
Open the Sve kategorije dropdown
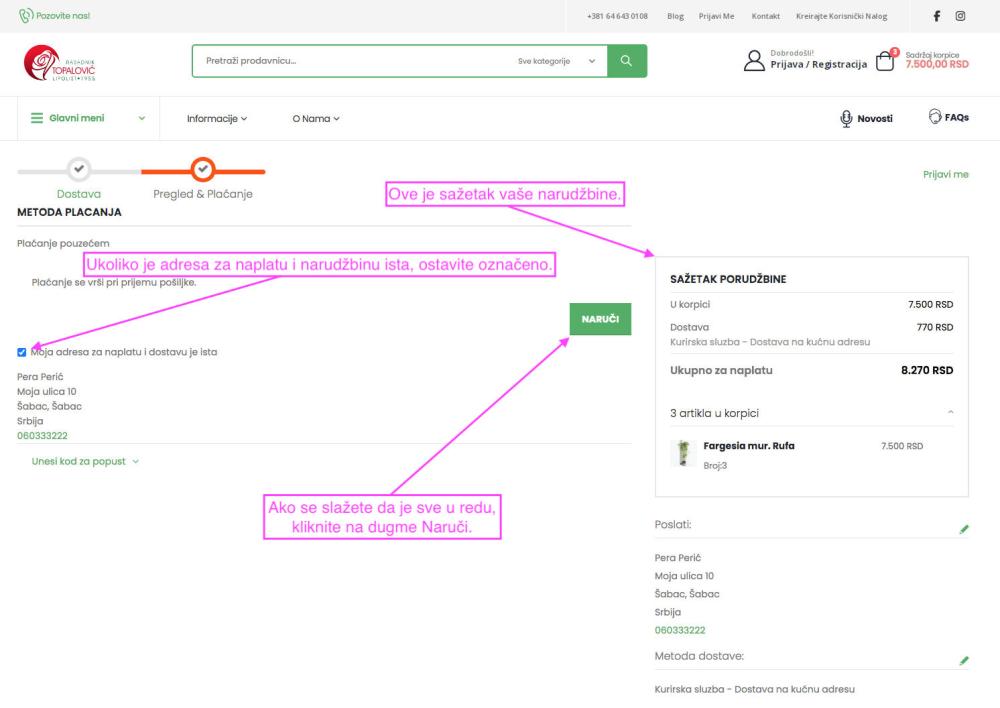click(x=555, y=61)
